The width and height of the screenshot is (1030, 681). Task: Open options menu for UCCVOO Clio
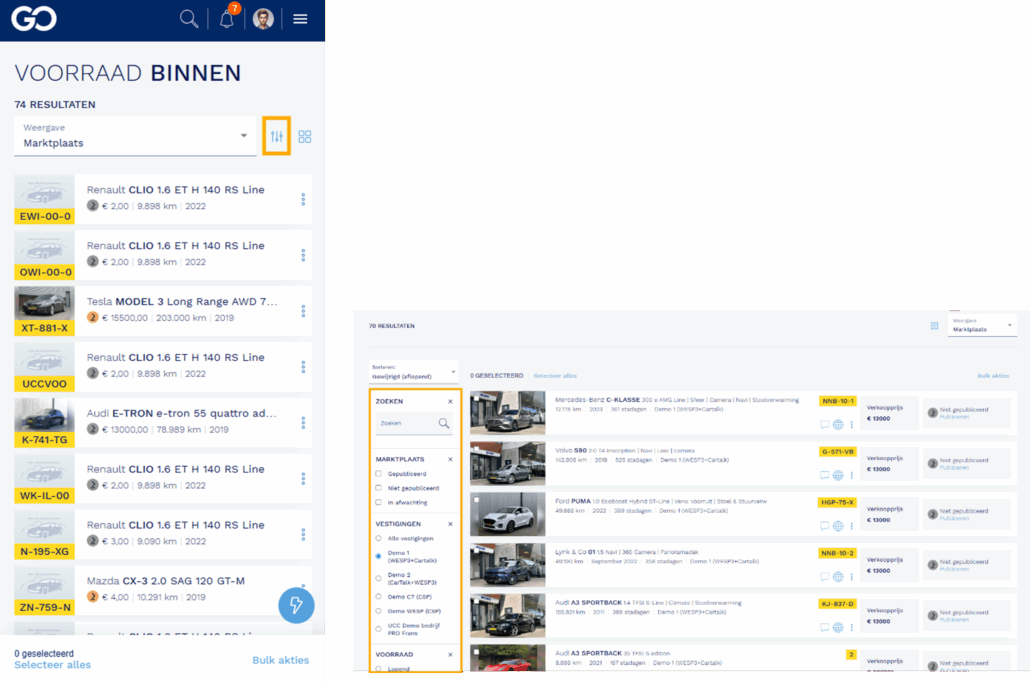[x=303, y=366]
